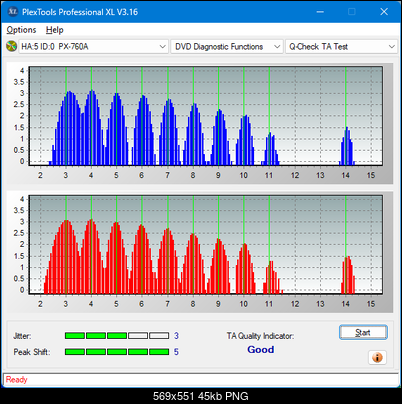Click the PlexTools XL title bar icon
The image size is (402, 404).
[x=13, y=12]
